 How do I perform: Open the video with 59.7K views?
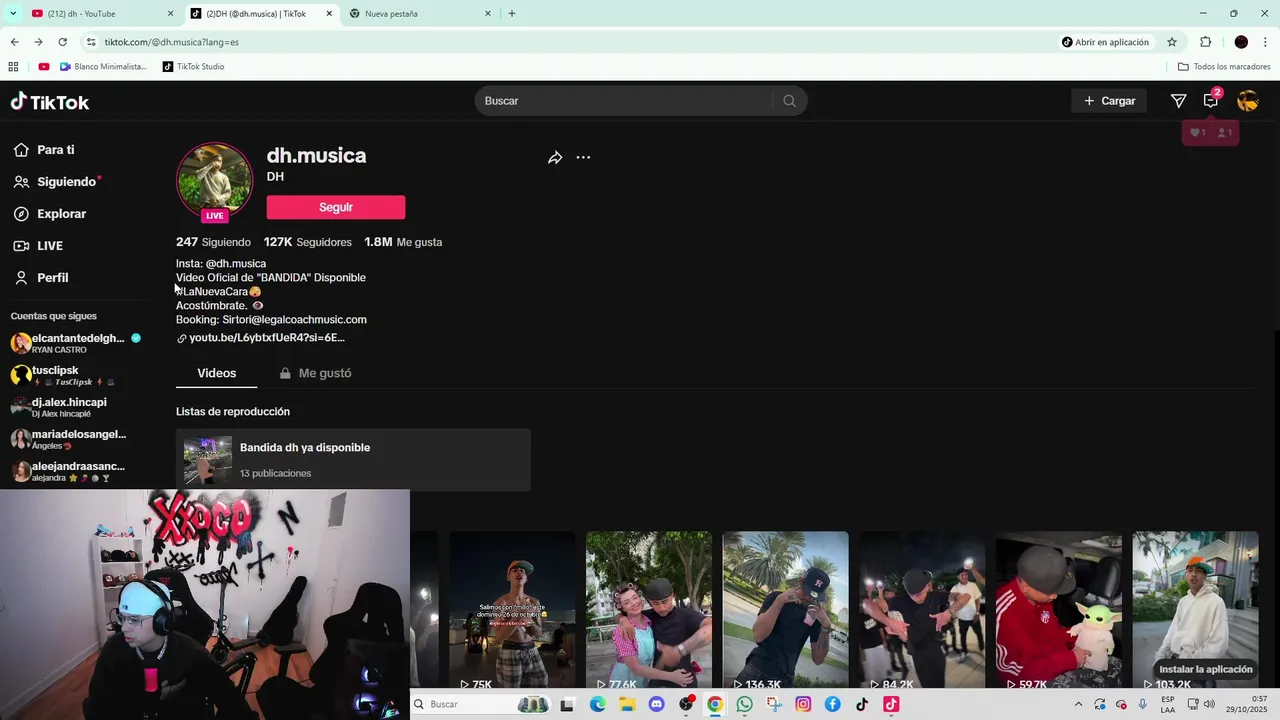(x=1059, y=610)
